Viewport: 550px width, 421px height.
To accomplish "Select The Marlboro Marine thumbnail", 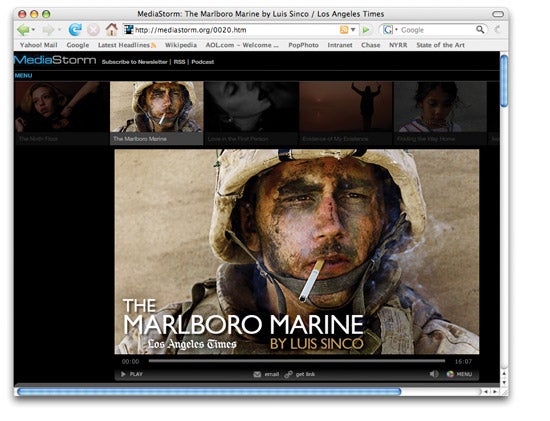I will tap(156, 113).
